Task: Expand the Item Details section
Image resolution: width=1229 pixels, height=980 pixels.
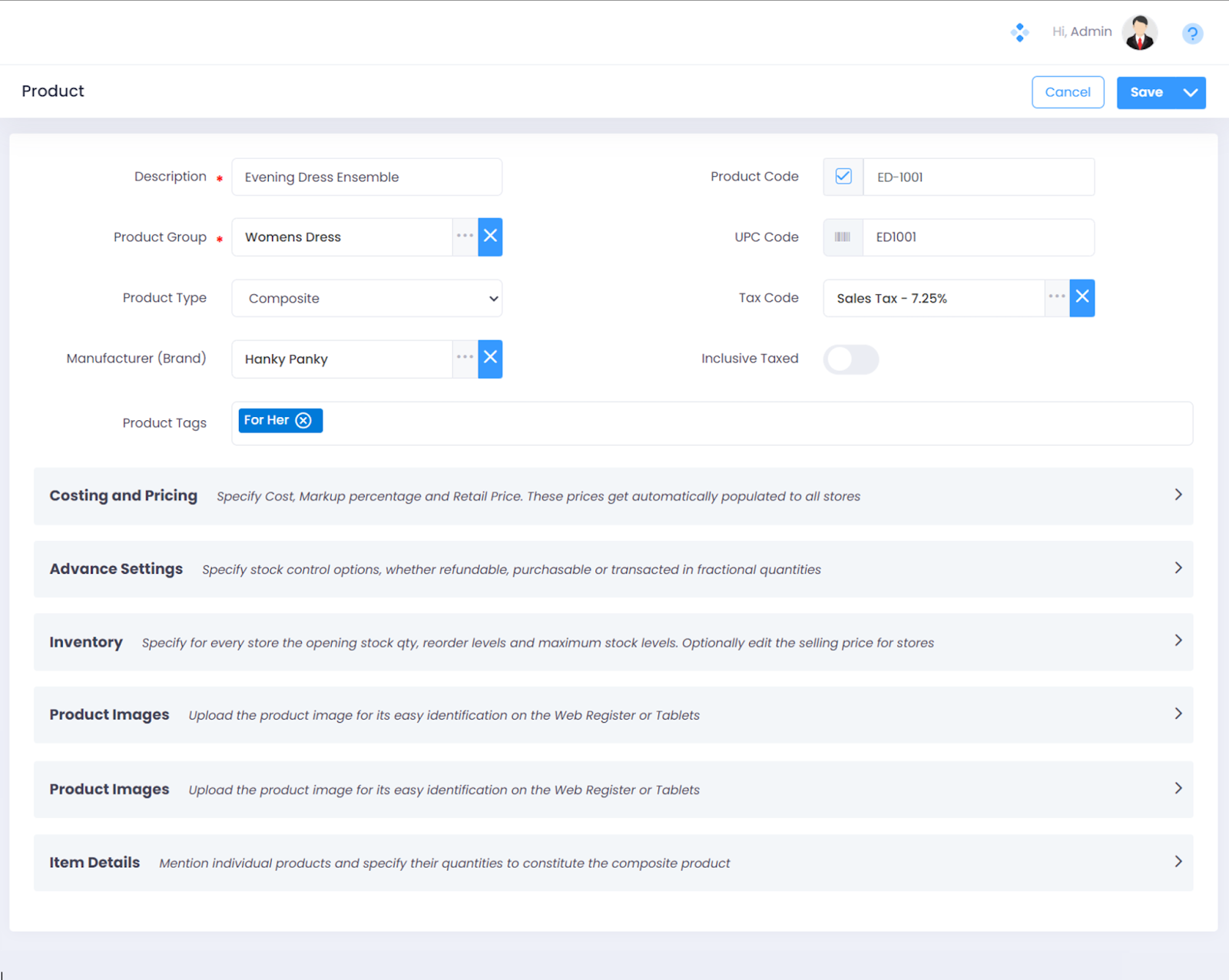Action: coord(1178,862)
